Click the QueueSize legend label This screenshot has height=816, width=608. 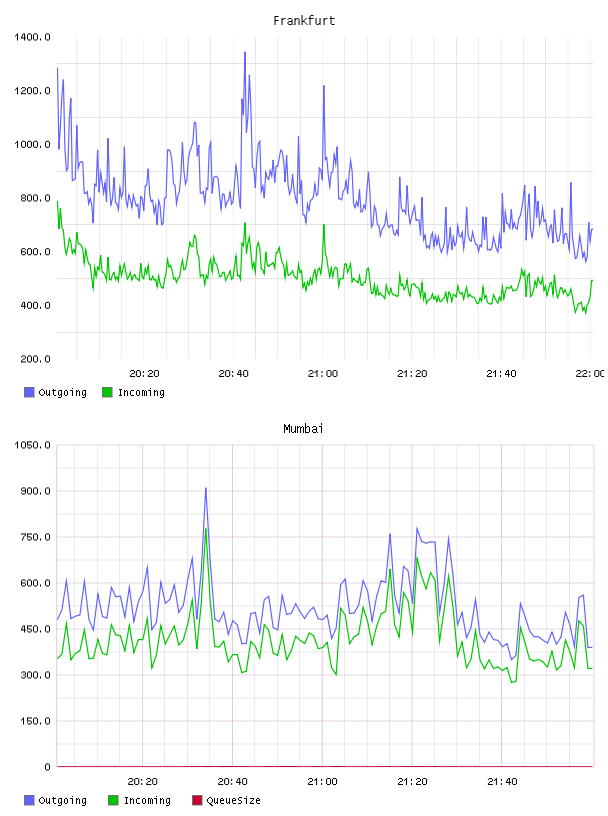[x=233, y=800]
